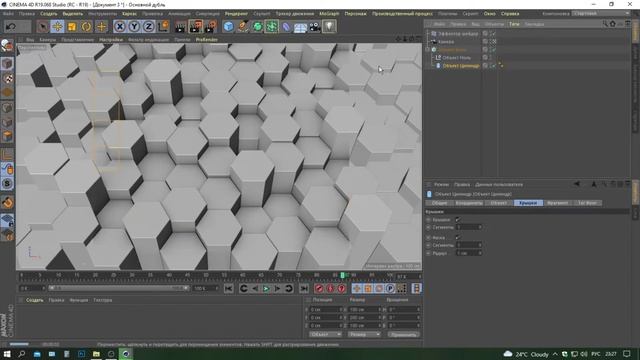The width and height of the screenshot is (640, 360).
Task: Open the Рендеринг menu
Action: 236,13
